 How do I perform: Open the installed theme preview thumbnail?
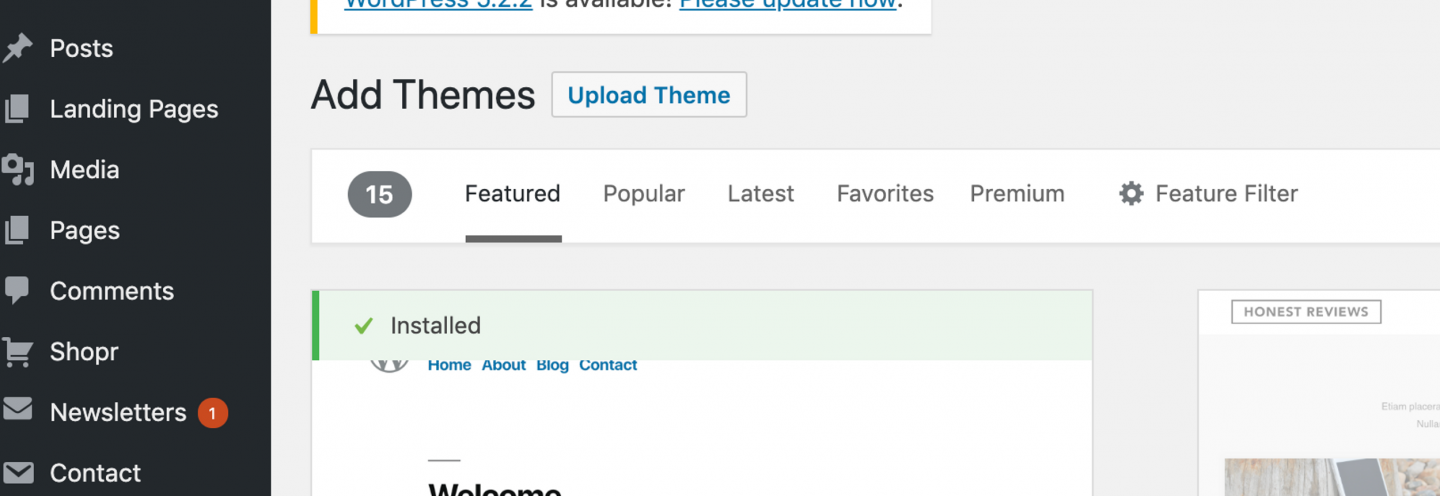[702, 428]
